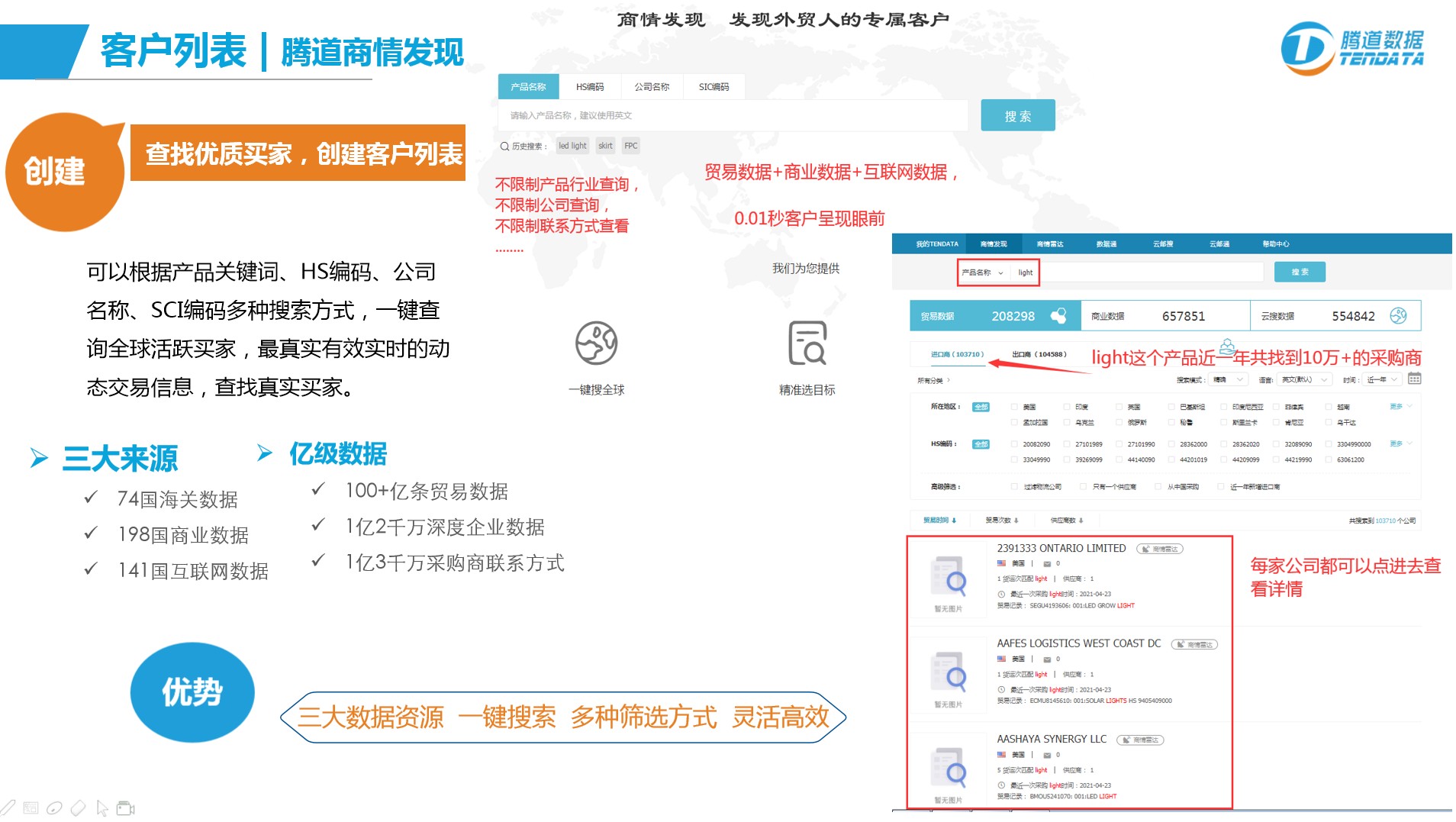
Task: Check HS code 20082090 checkbox
Action: tap(1014, 444)
